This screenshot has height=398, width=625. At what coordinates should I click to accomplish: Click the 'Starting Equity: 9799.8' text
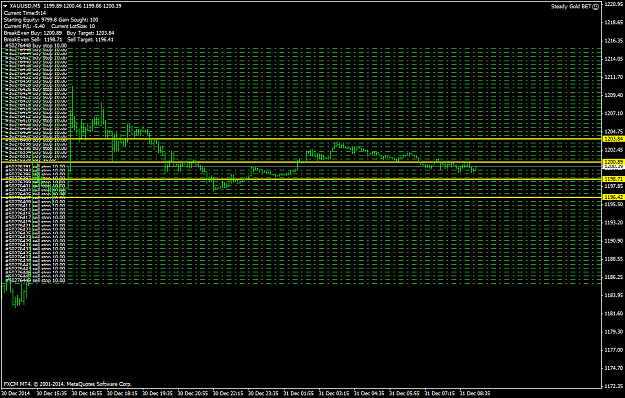[x=30, y=20]
